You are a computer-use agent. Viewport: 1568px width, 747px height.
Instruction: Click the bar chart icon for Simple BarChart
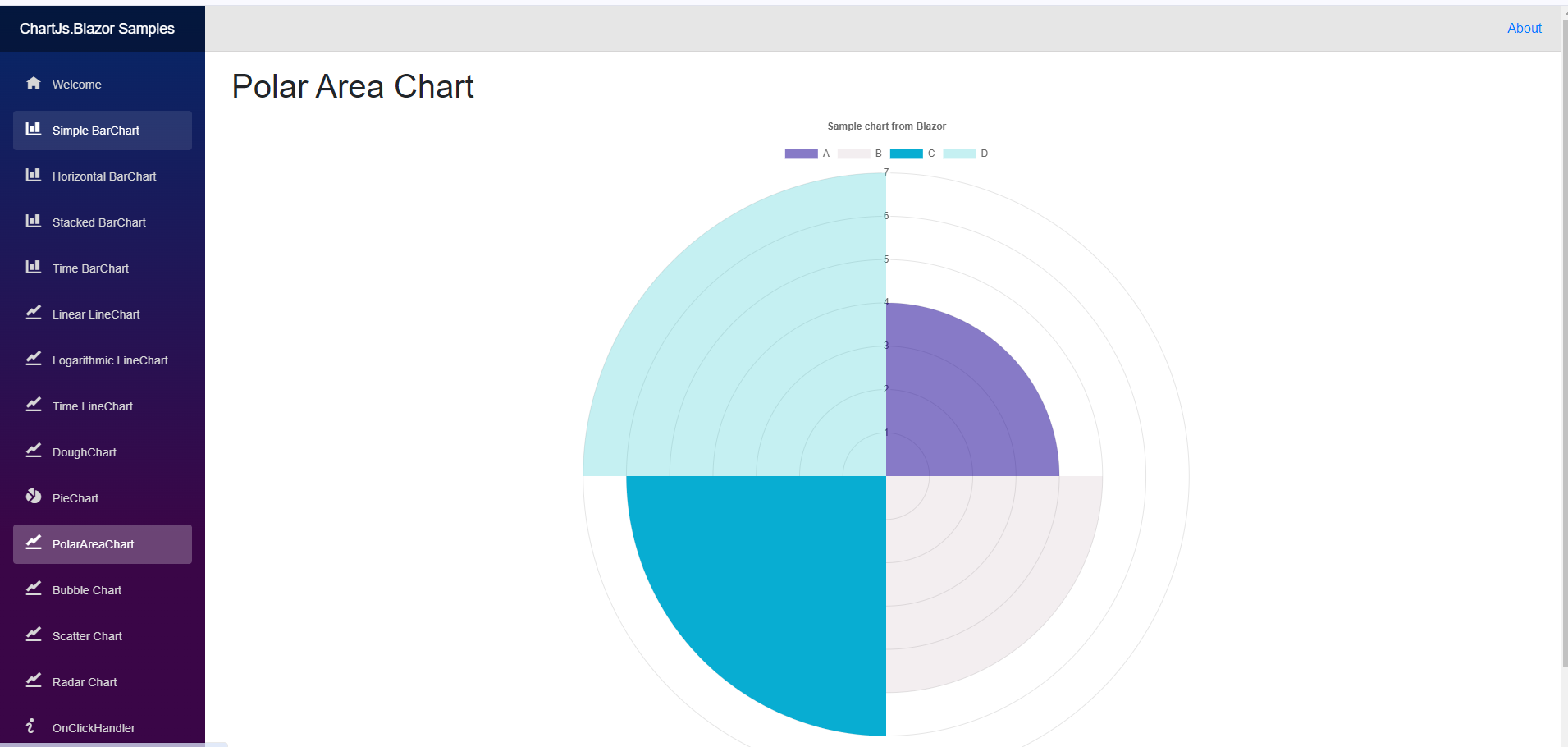34,130
